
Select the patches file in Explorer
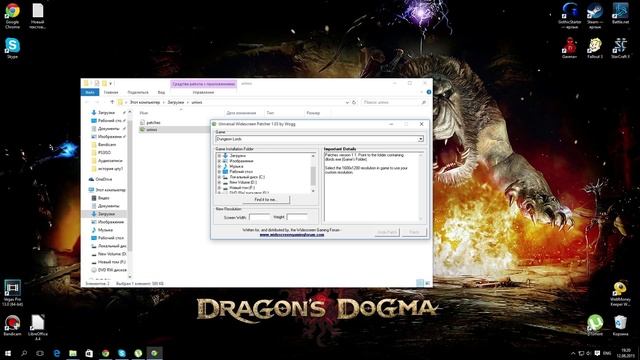click(x=150, y=122)
